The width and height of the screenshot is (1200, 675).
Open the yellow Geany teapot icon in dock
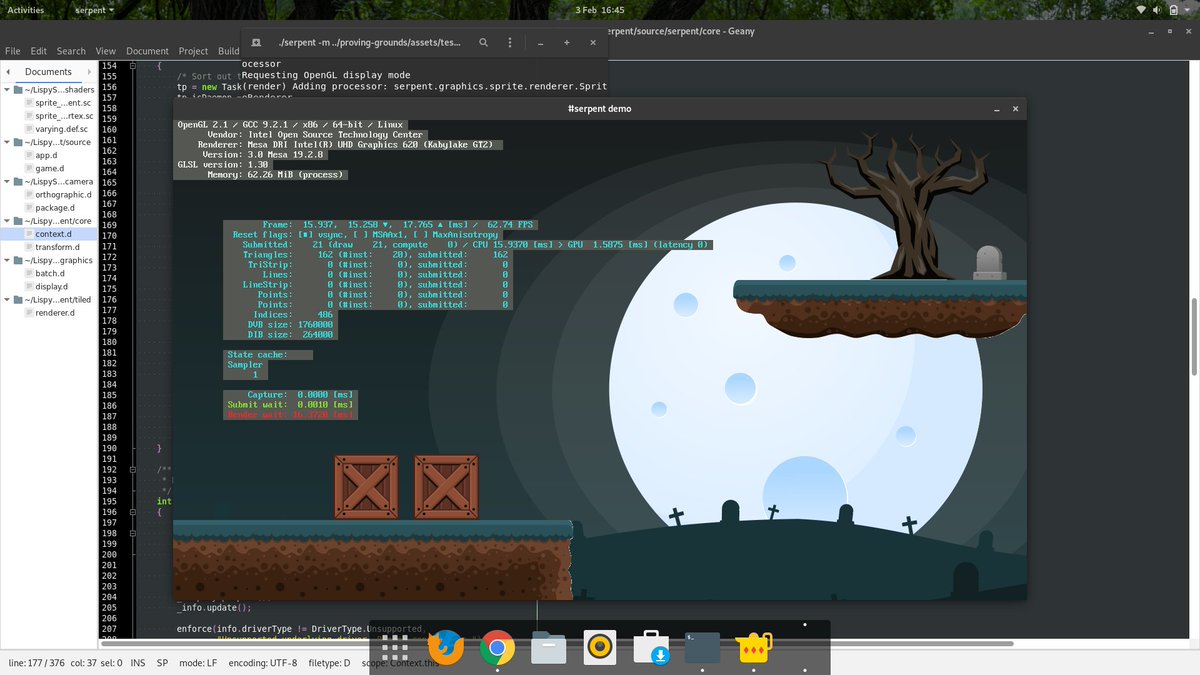[x=753, y=648]
